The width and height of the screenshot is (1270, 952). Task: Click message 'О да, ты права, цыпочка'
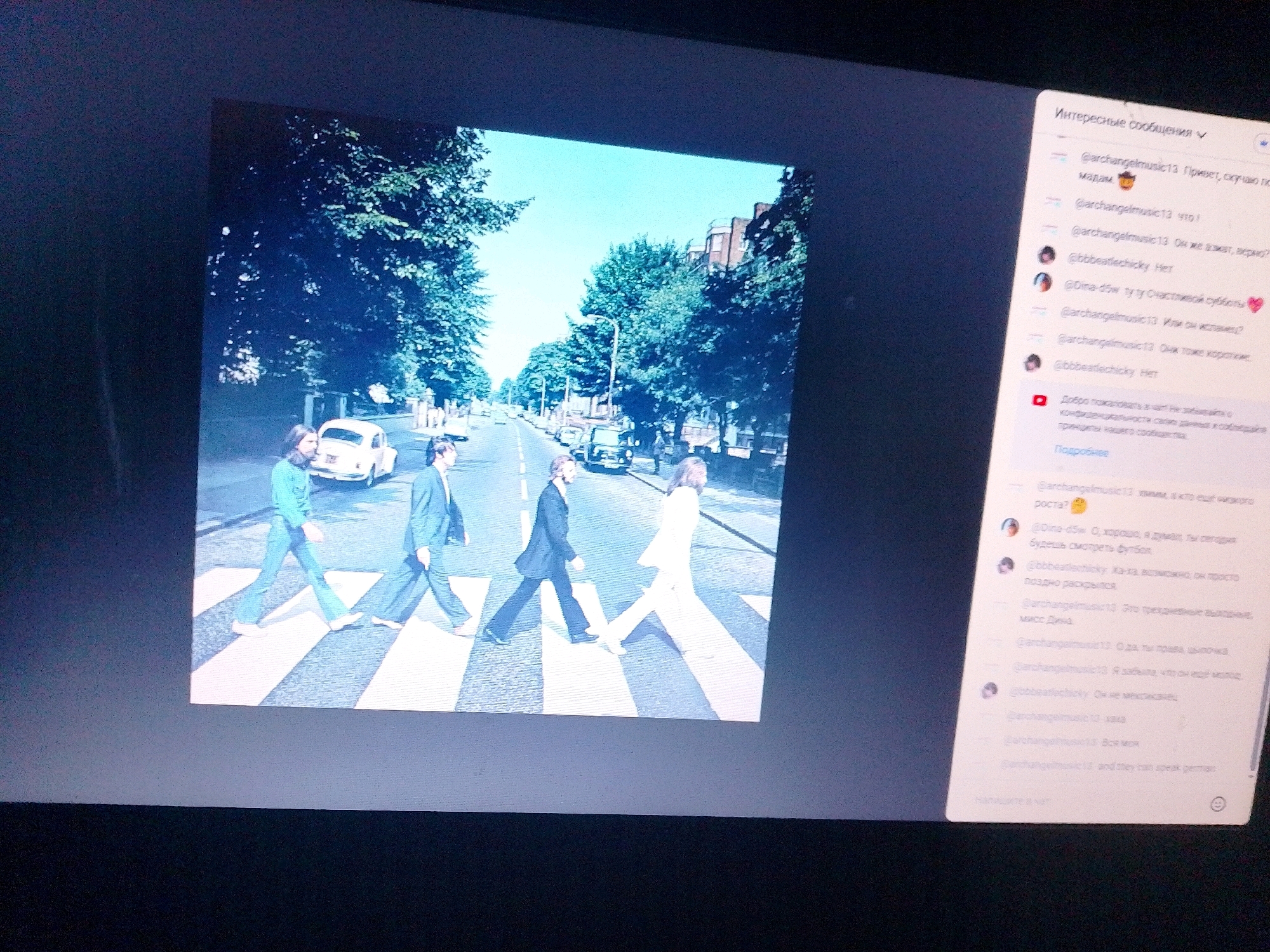(1172, 648)
